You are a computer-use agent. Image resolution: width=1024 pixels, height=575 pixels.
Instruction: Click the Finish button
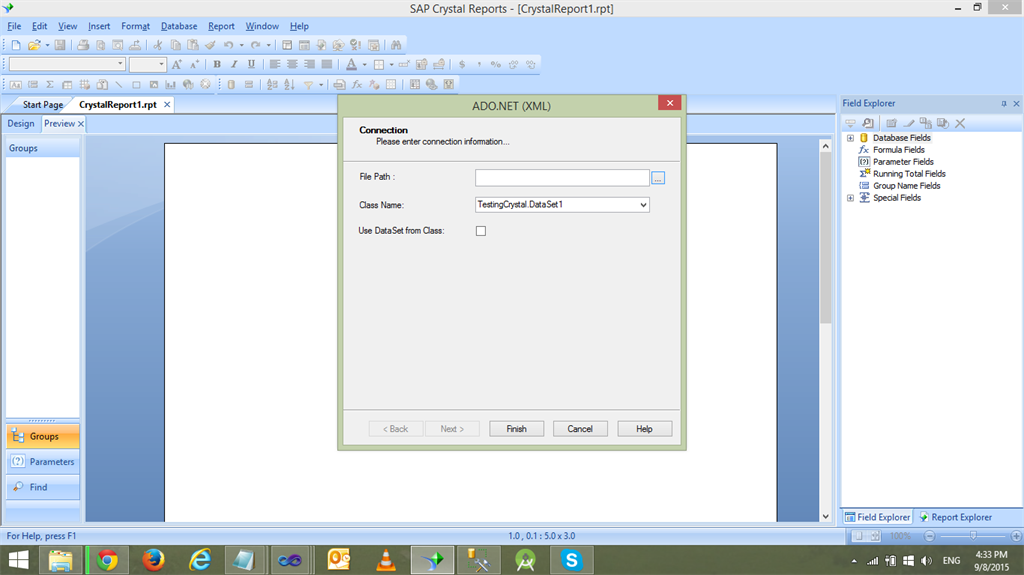(517, 429)
